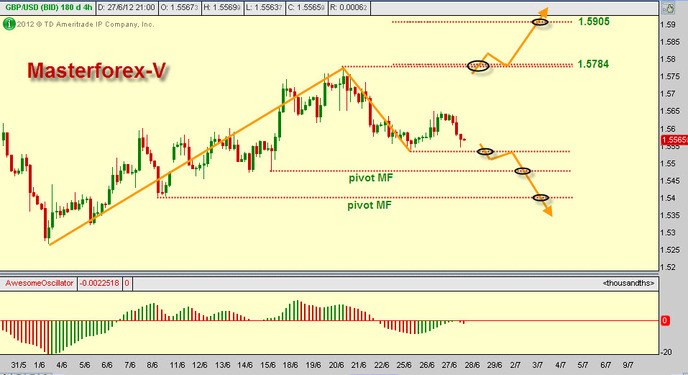The image size is (688, 375).
Task: Click the green info icon beside copyright
Action: click(x=9, y=24)
